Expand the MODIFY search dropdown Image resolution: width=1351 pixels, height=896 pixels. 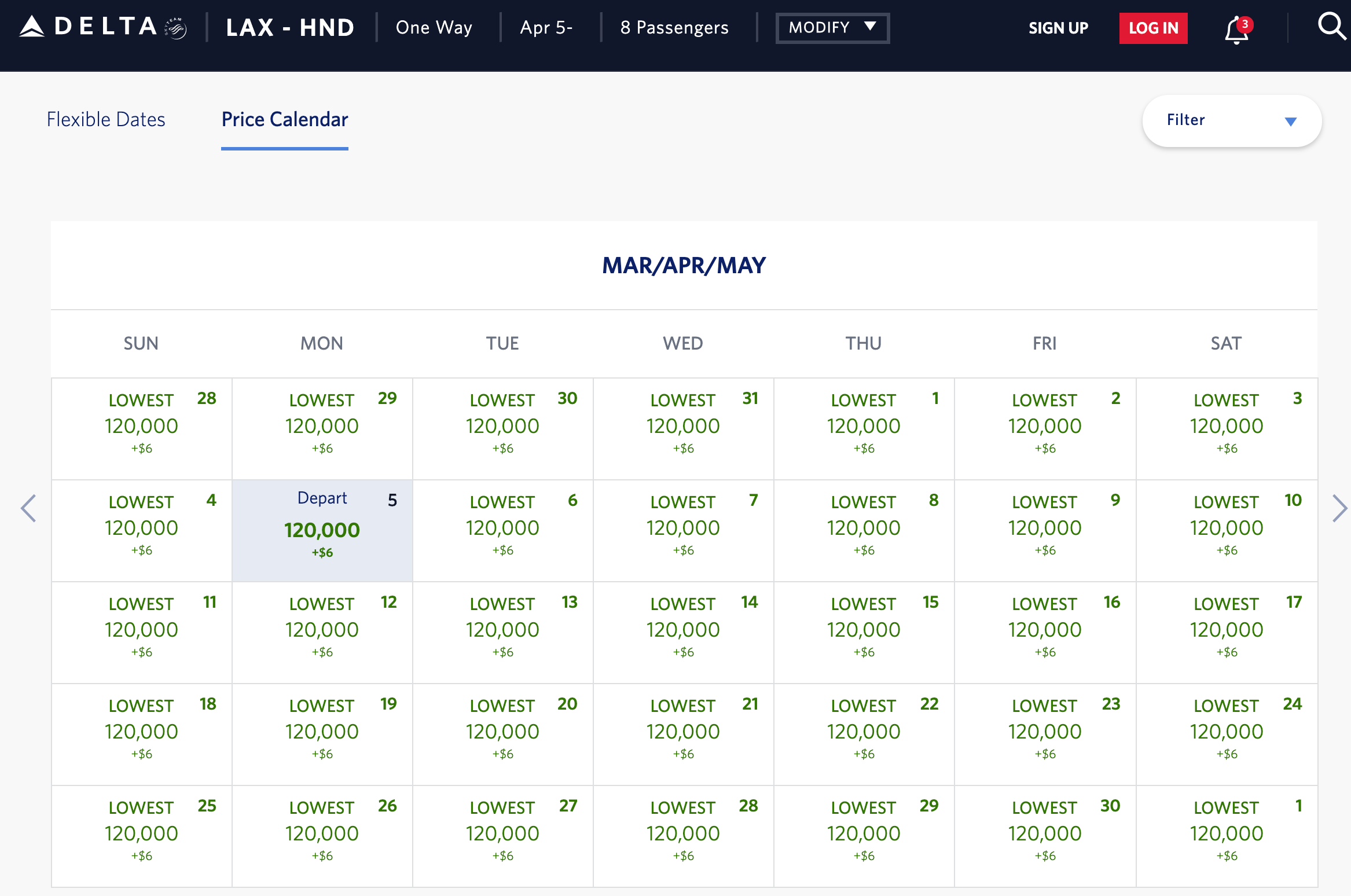click(832, 28)
